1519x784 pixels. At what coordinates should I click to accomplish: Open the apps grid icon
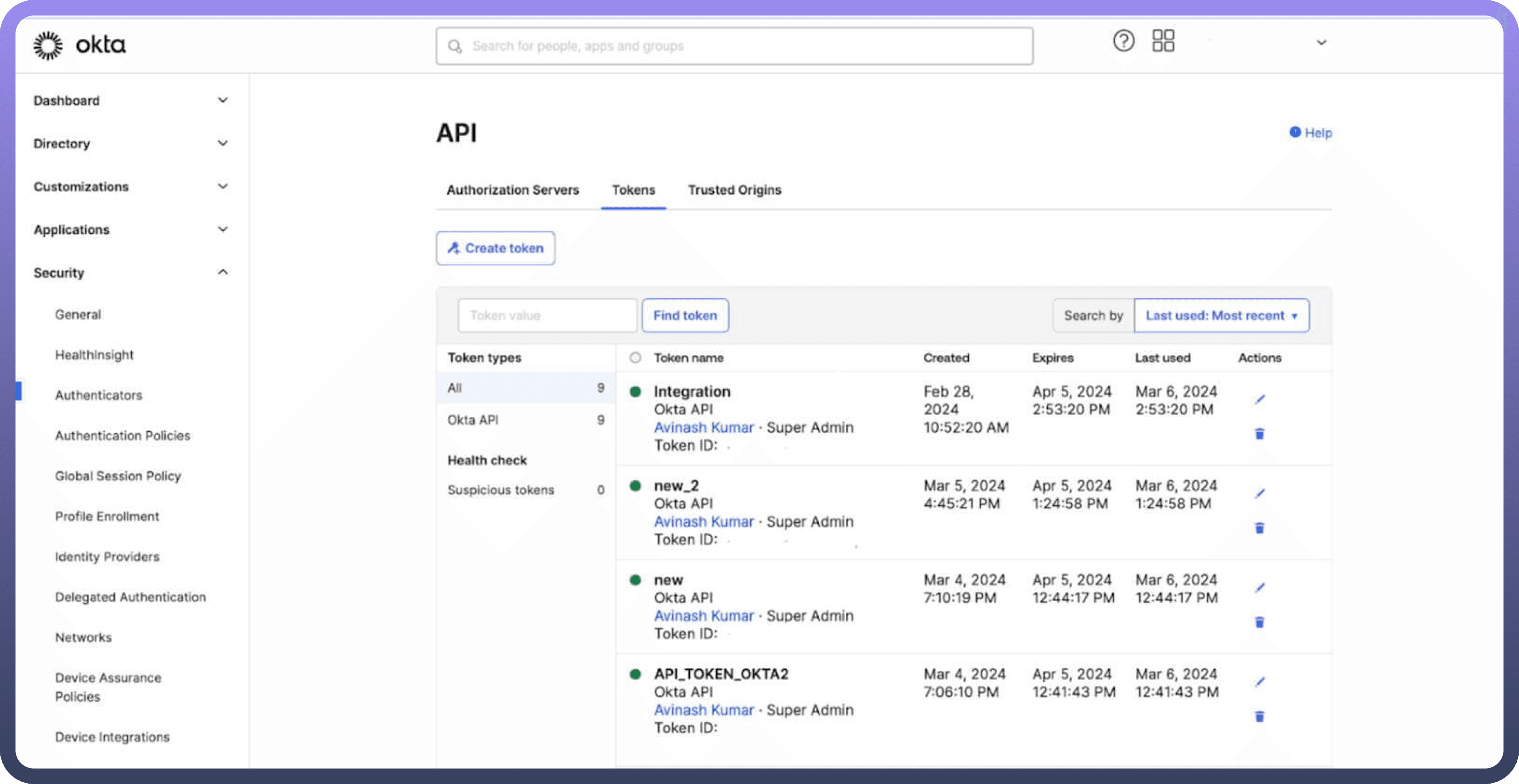(x=1163, y=41)
